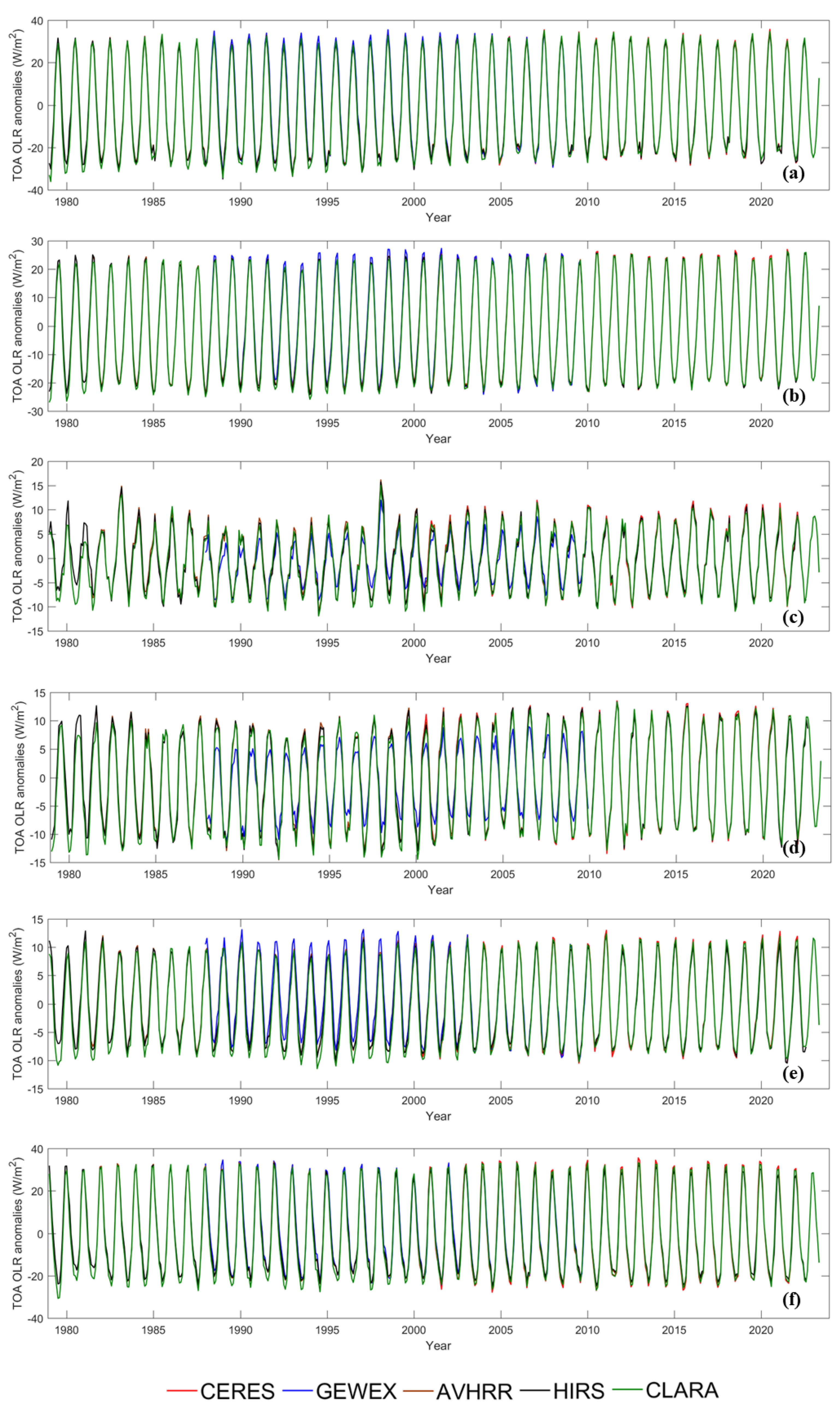The width and height of the screenshot is (840, 1413).
Task: Click the 1990 tick label in panel (e)
Action: 240,1100
